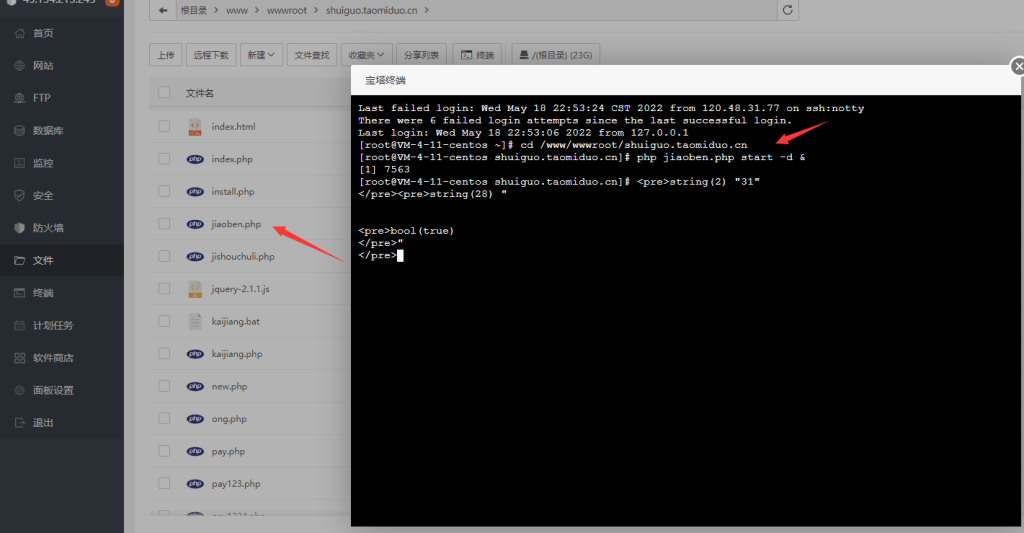Viewport: 1024px width, 533px height.
Task: Check the box for index.html
Action: coord(164,127)
